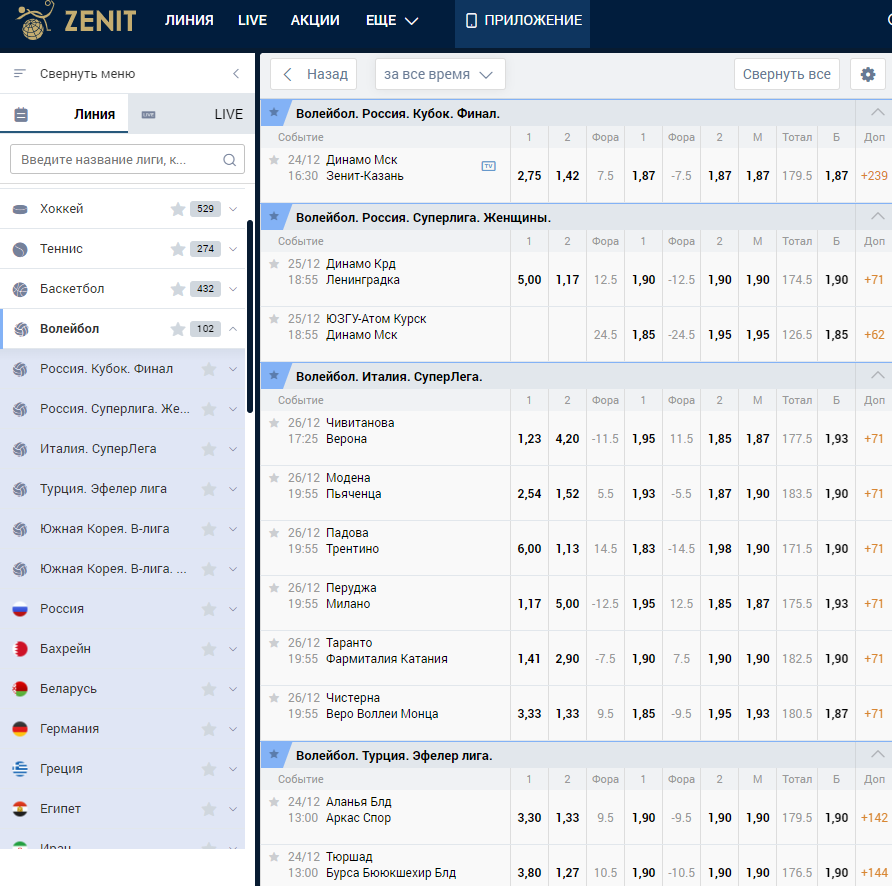Expand the Хоккей sport list
892x886 pixels.
click(x=233, y=209)
